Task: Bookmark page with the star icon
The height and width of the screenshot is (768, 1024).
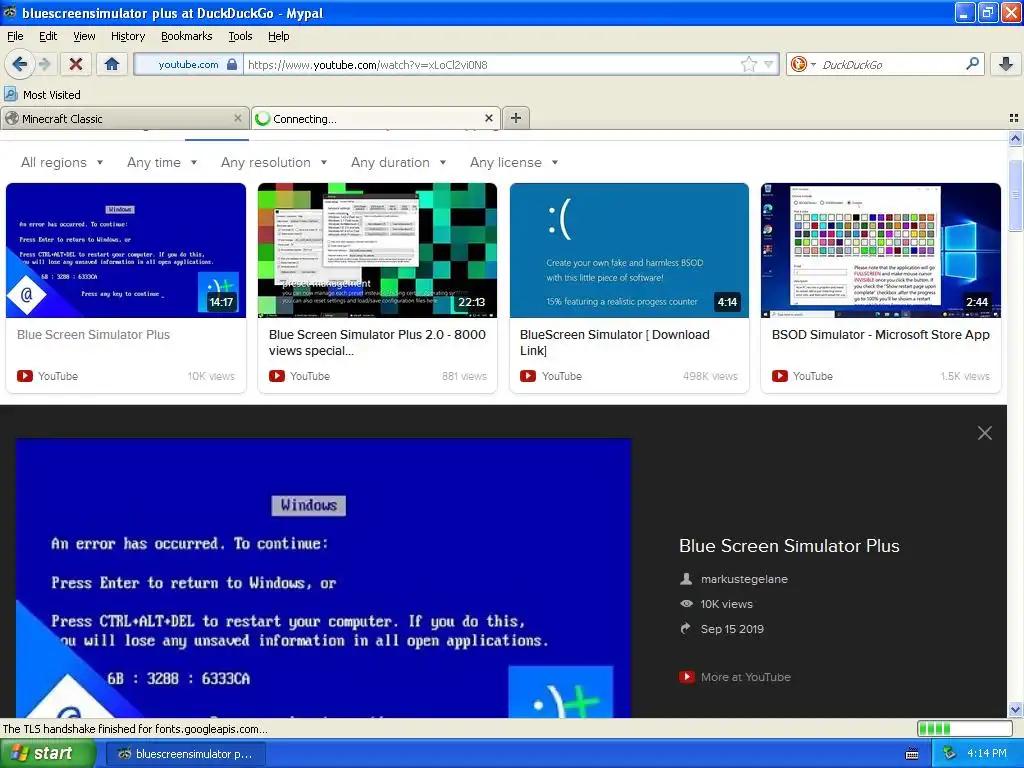Action: 748,64
